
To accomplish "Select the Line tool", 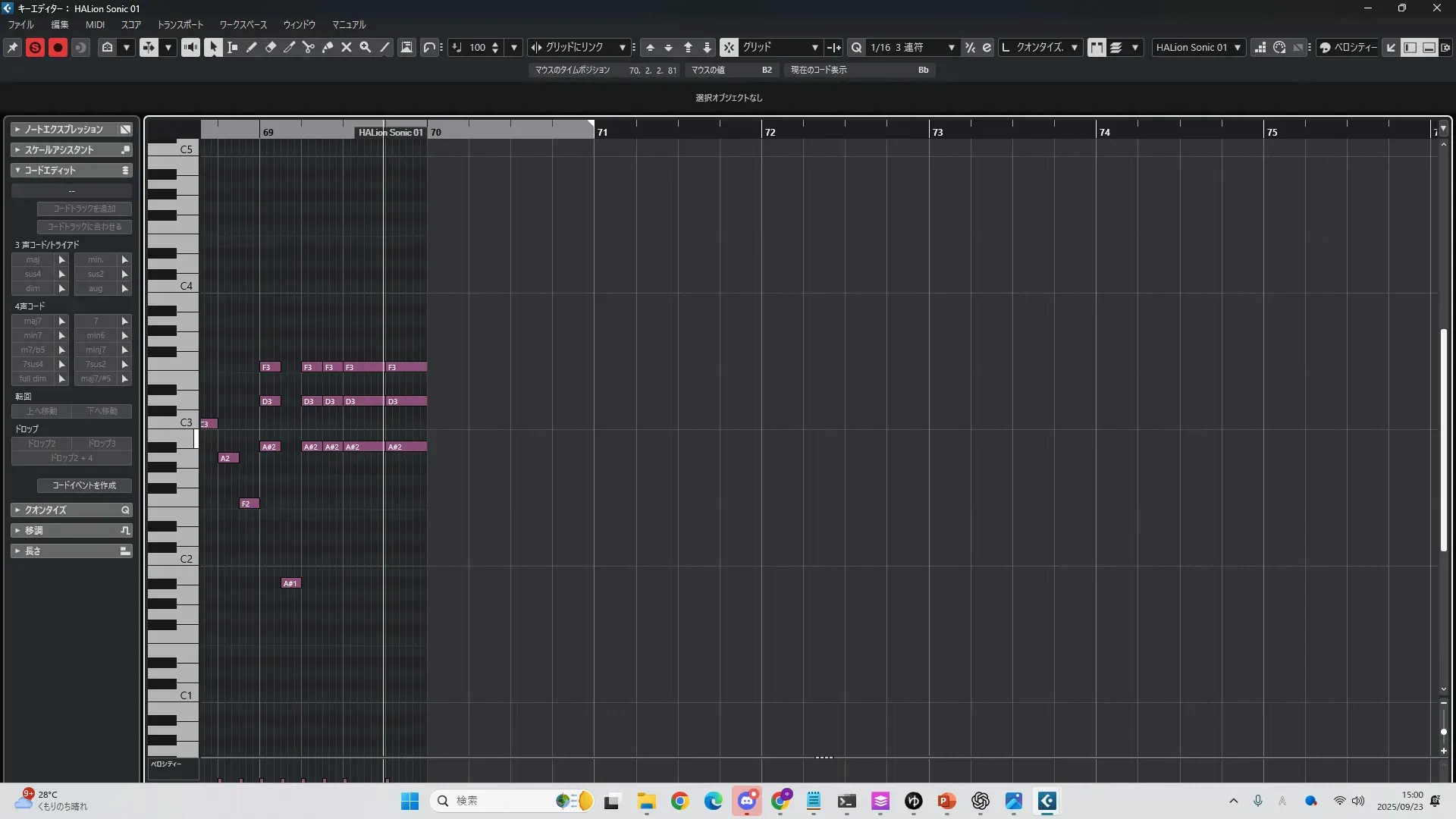I will [385, 47].
